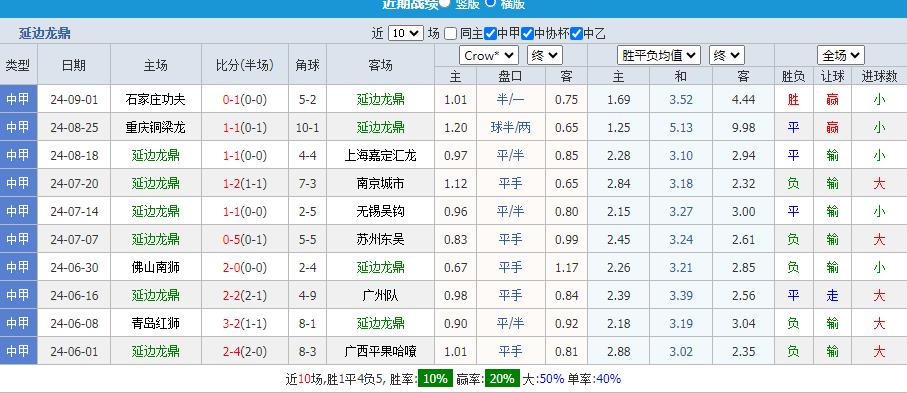Click the 角球 column header

307,65
